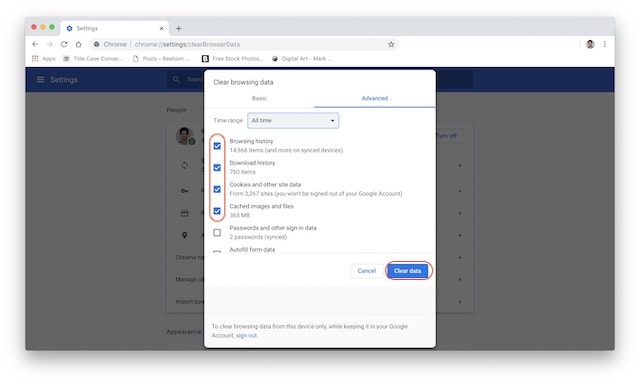Open Settings hamburger menu
The image size is (640, 384).
40,80
